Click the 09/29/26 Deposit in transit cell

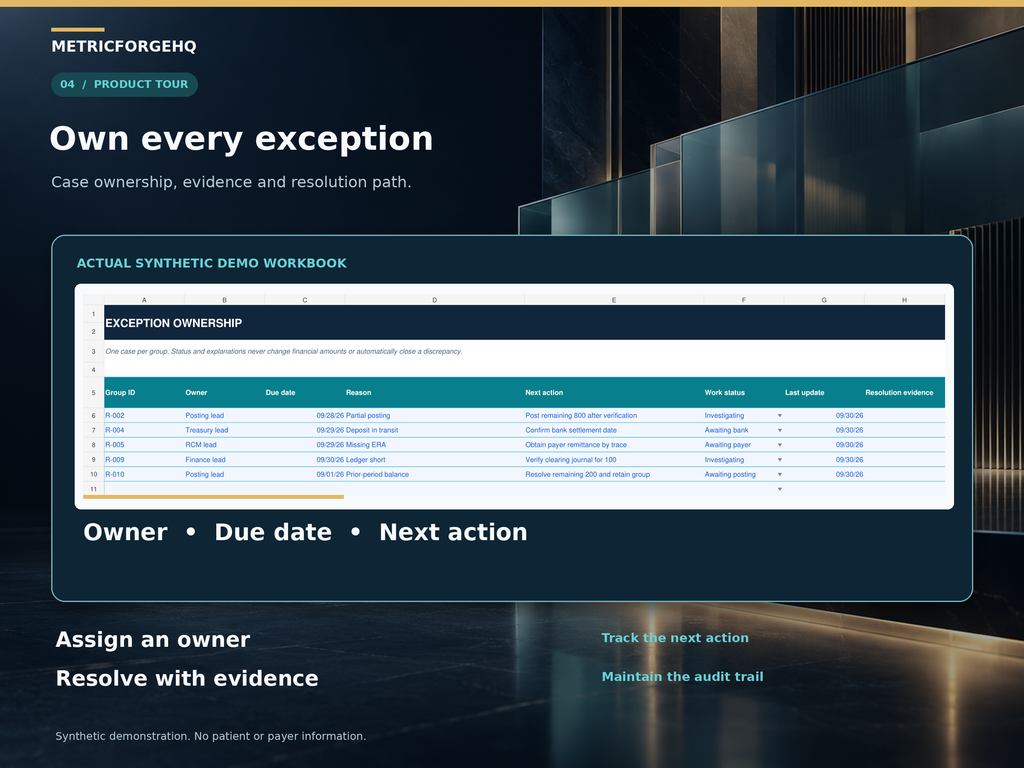(357, 430)
